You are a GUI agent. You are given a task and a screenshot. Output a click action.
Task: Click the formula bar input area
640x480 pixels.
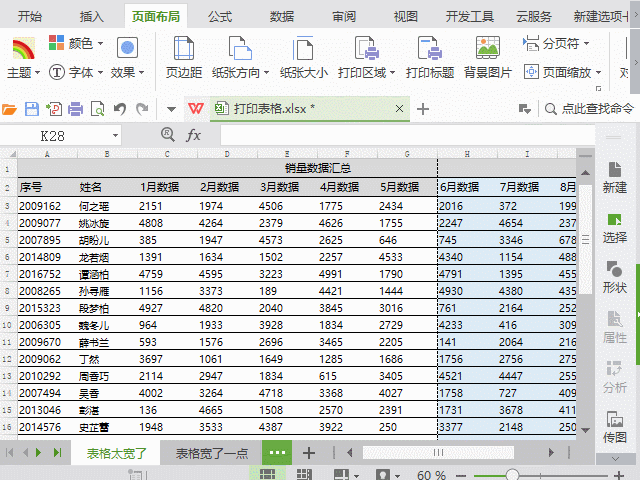coord(407,136)
